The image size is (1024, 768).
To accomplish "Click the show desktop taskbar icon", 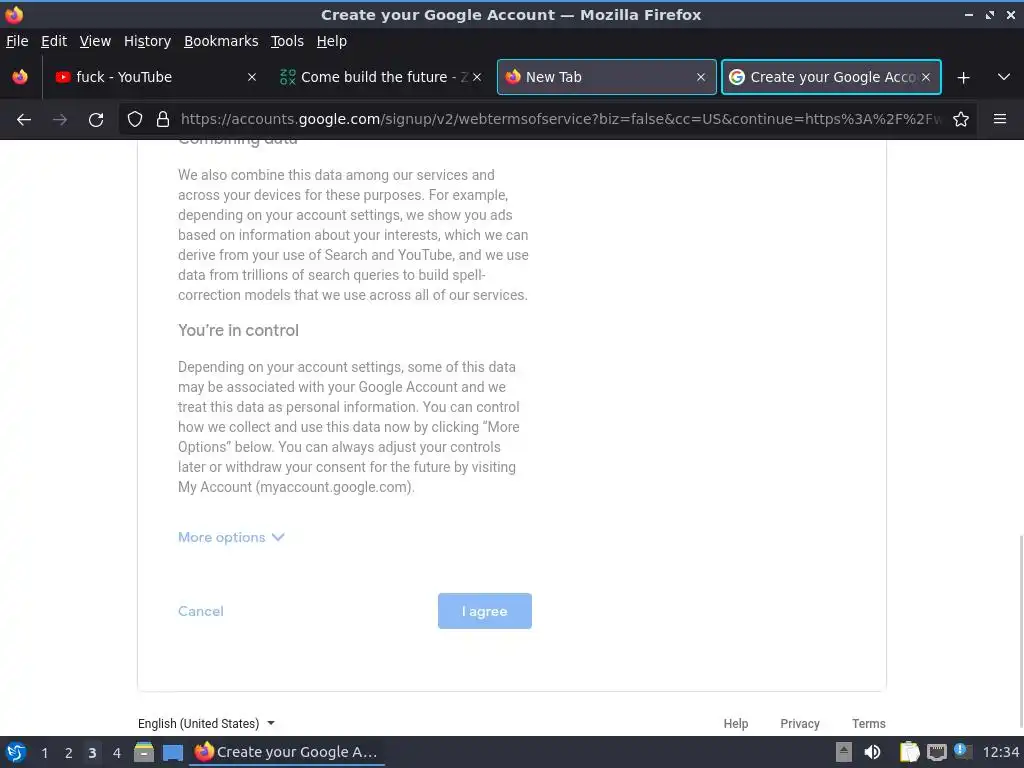I will click(x=172, y=753).
